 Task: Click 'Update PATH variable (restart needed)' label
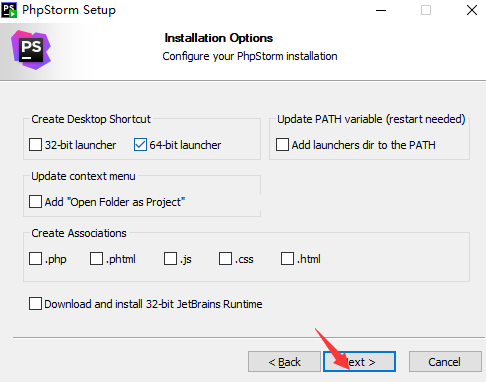pyautogui.click(x=371, y=119)
